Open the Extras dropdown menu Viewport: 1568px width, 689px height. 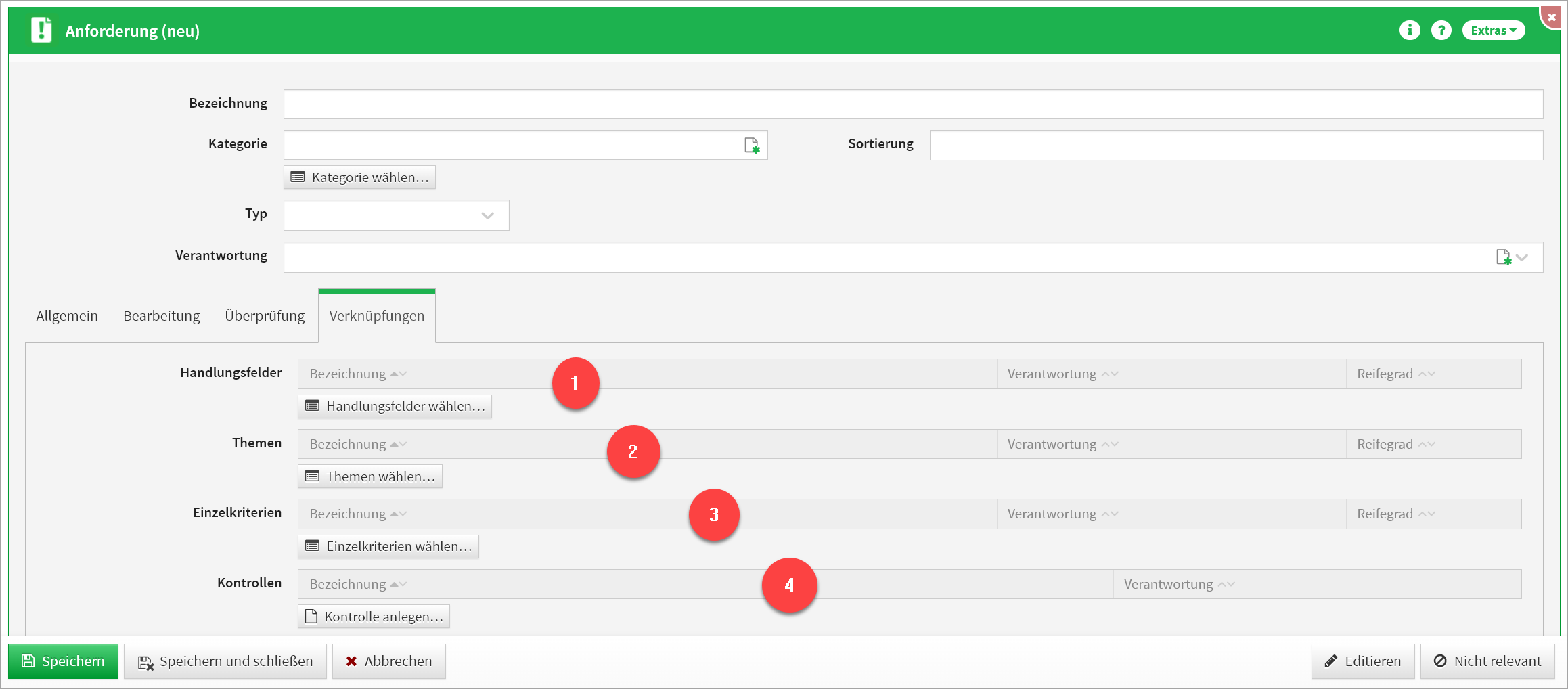pos(1493,30)
